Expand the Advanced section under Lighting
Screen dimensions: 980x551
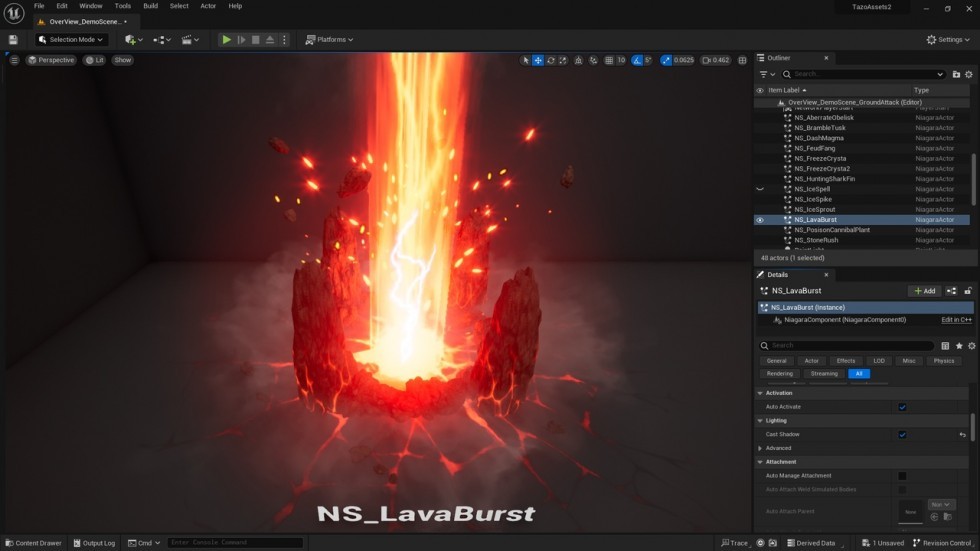(x=761, y=448)
